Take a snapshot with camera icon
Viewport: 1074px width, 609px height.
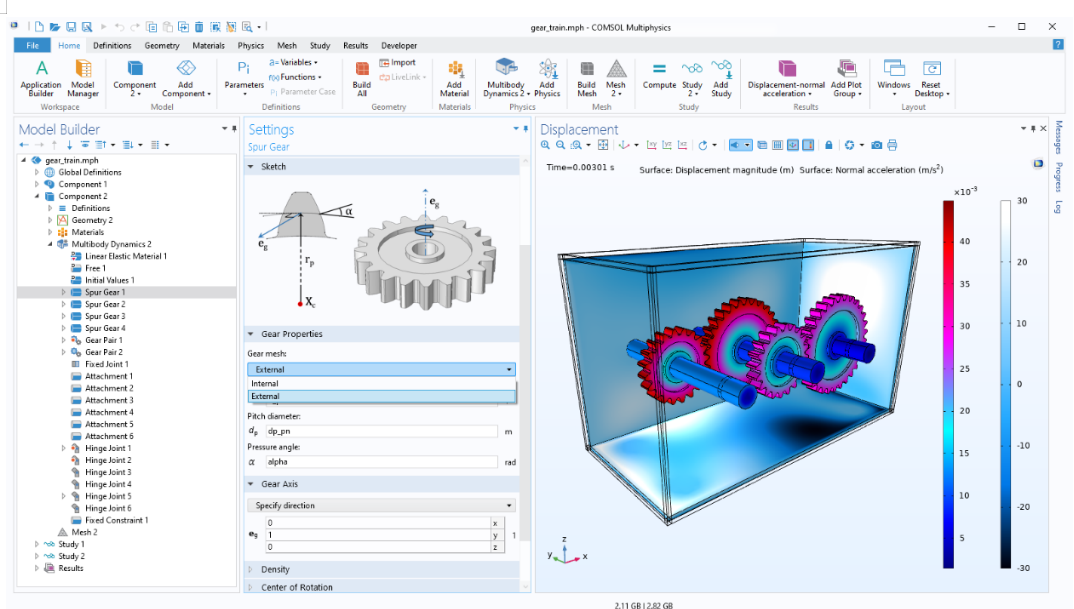point(876,145)
